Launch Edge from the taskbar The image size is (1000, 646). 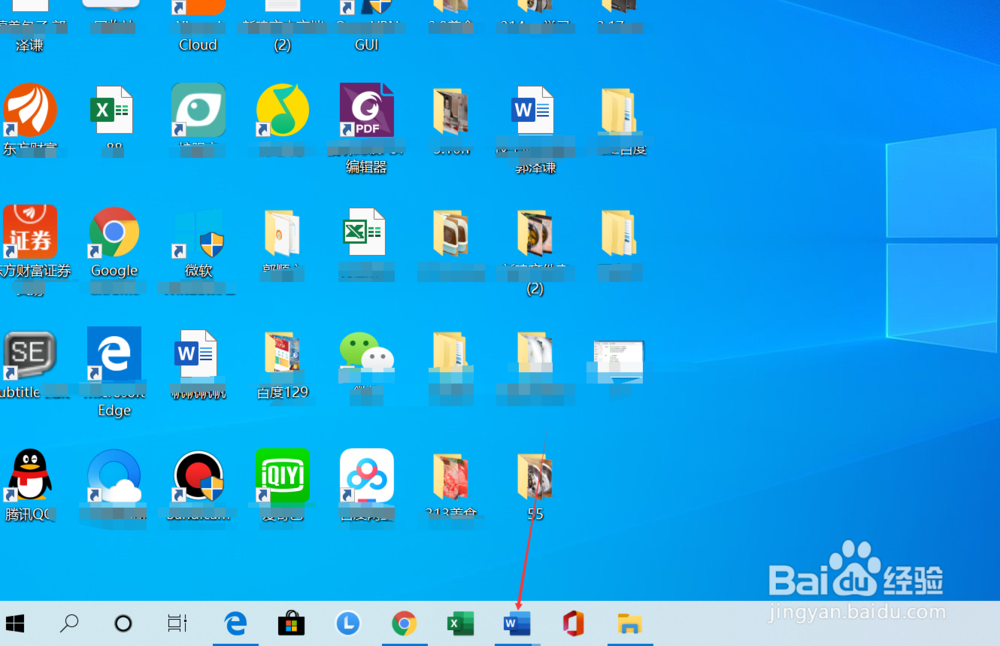[x=235, y=623]
